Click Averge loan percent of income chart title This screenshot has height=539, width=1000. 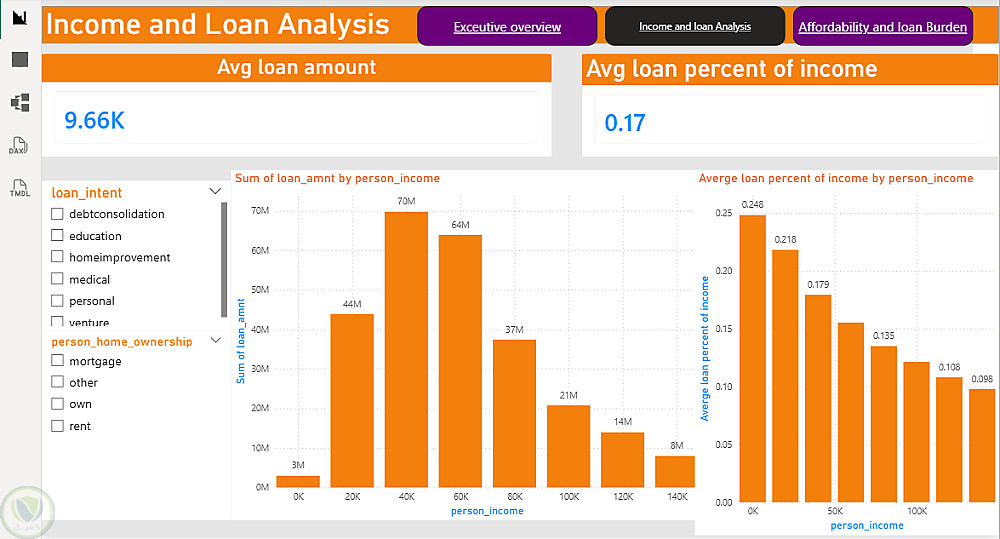tap(836, 179)
